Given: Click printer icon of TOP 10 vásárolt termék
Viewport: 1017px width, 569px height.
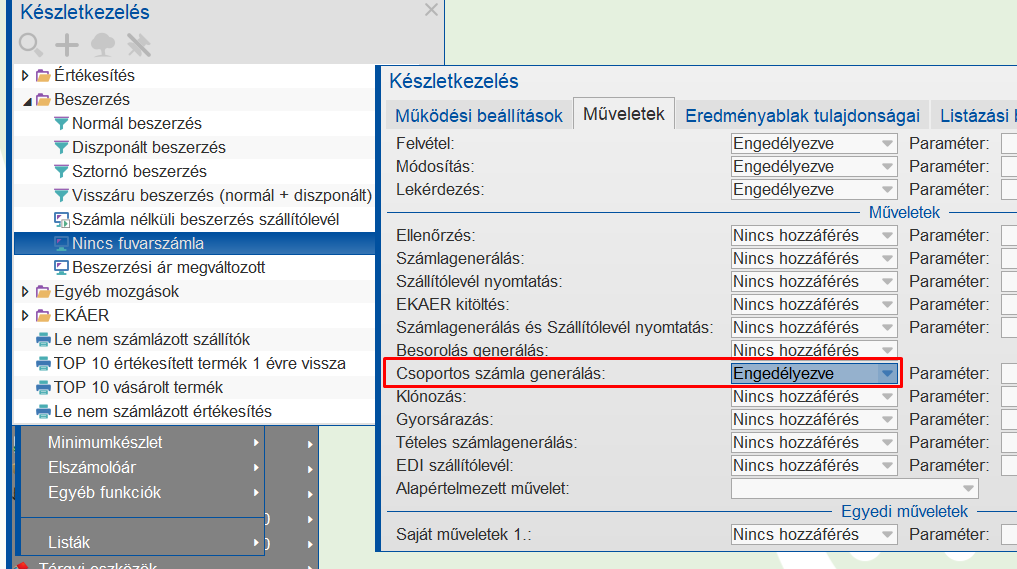Looking at the screenshot, I should (43, 387).
